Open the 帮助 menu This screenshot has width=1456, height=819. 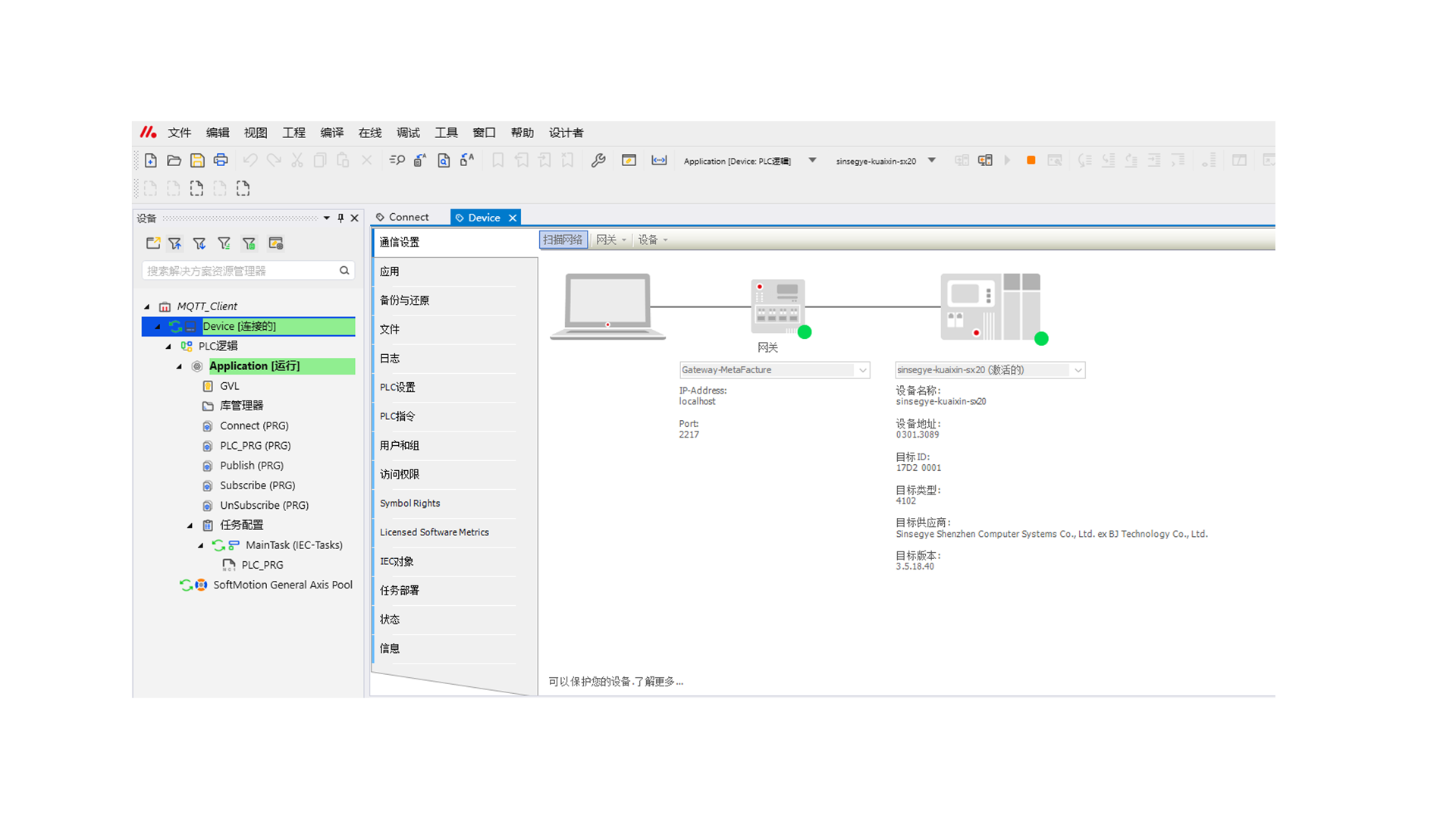[x=522, y=133]
